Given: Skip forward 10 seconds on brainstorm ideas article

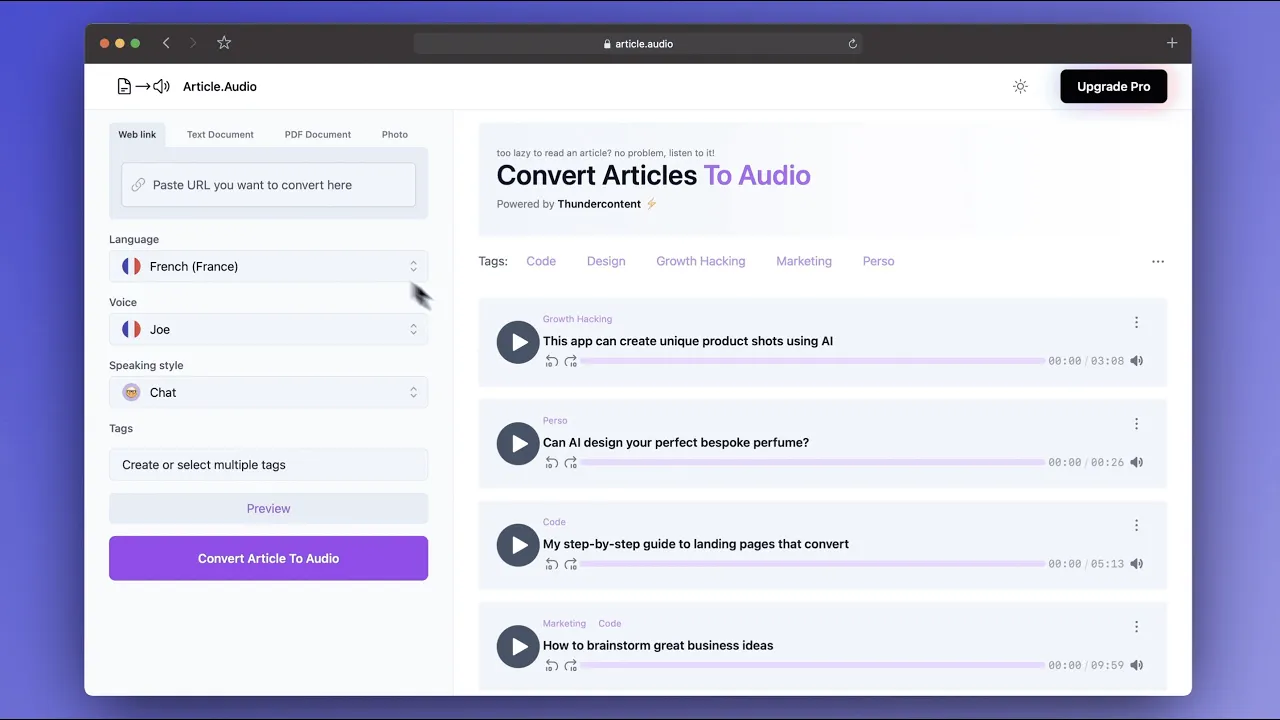Looking at the screenshot, I should [570, 666].
